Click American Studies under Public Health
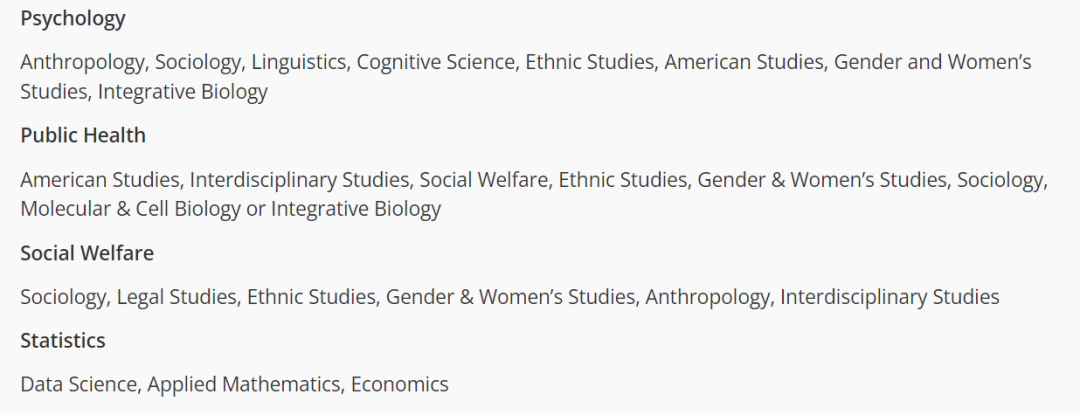Viewport: 1080px width, 415px height. pyautogui.click(x=100, y=180)
